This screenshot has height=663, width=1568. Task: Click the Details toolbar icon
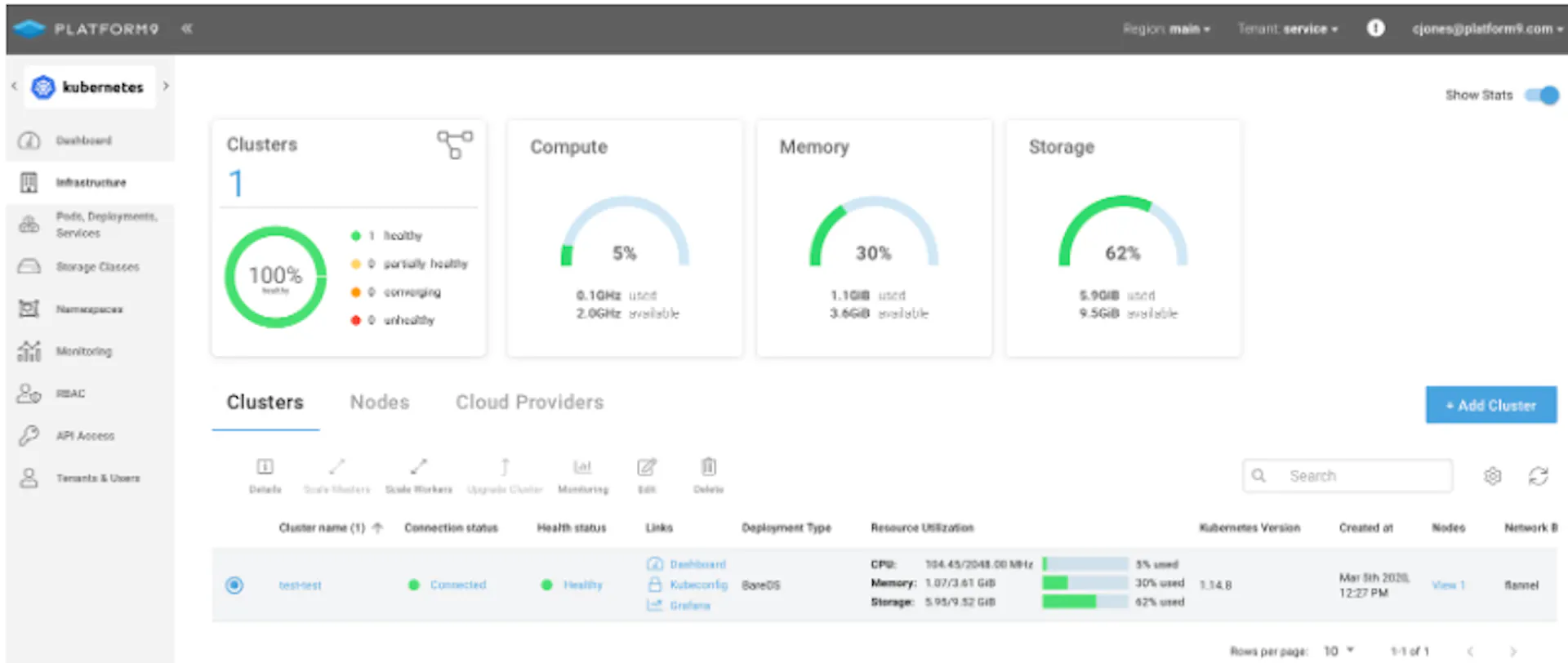[x=265, y=466]
